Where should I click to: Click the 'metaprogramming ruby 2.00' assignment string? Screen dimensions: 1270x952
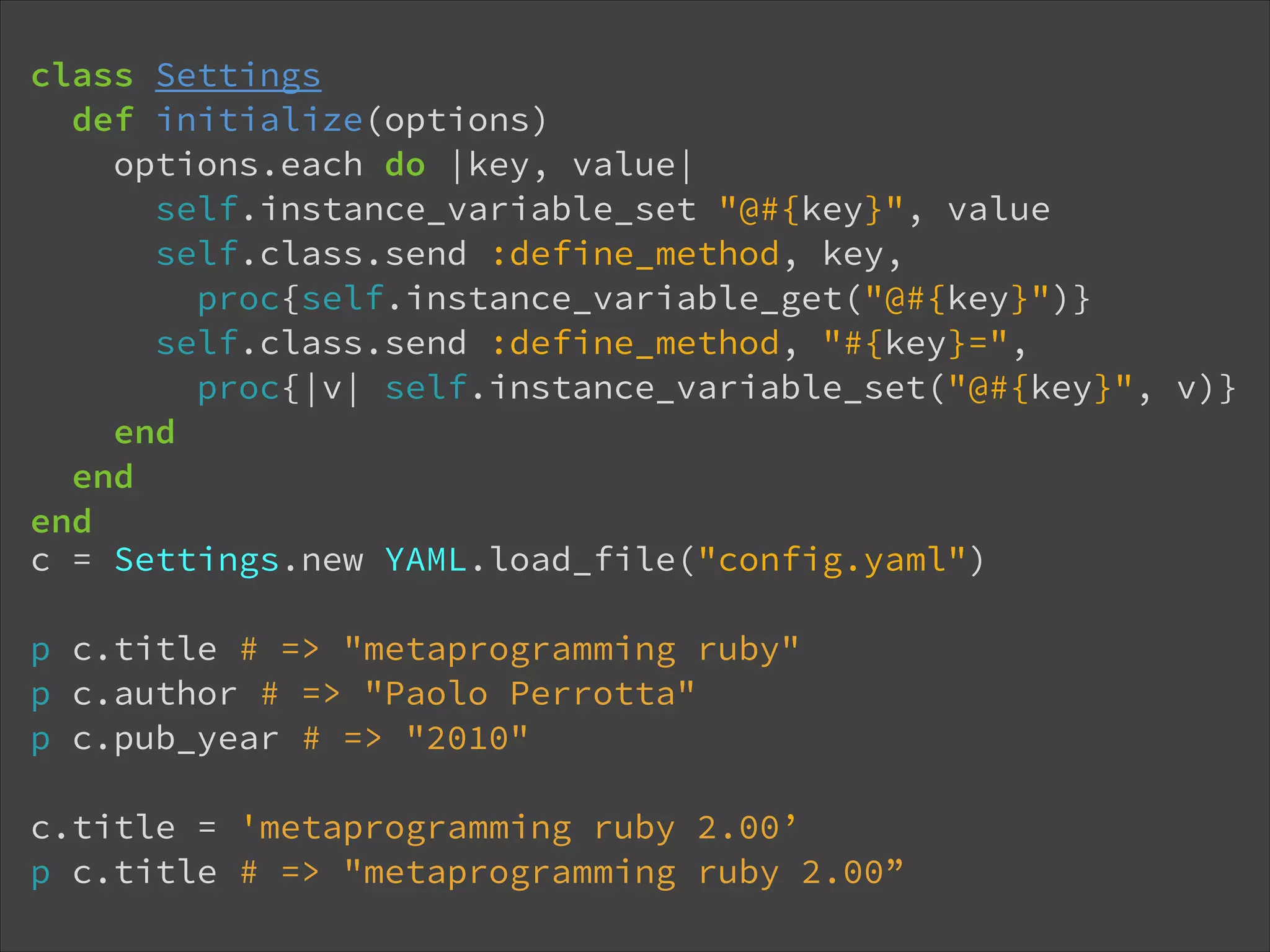click(518, 828)
